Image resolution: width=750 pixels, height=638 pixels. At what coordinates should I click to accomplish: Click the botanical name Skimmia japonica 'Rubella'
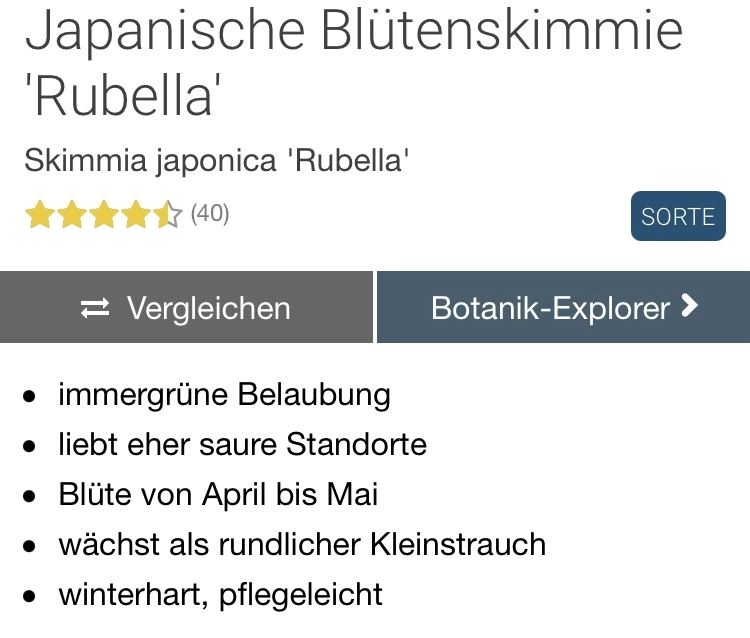coord(217,160)
